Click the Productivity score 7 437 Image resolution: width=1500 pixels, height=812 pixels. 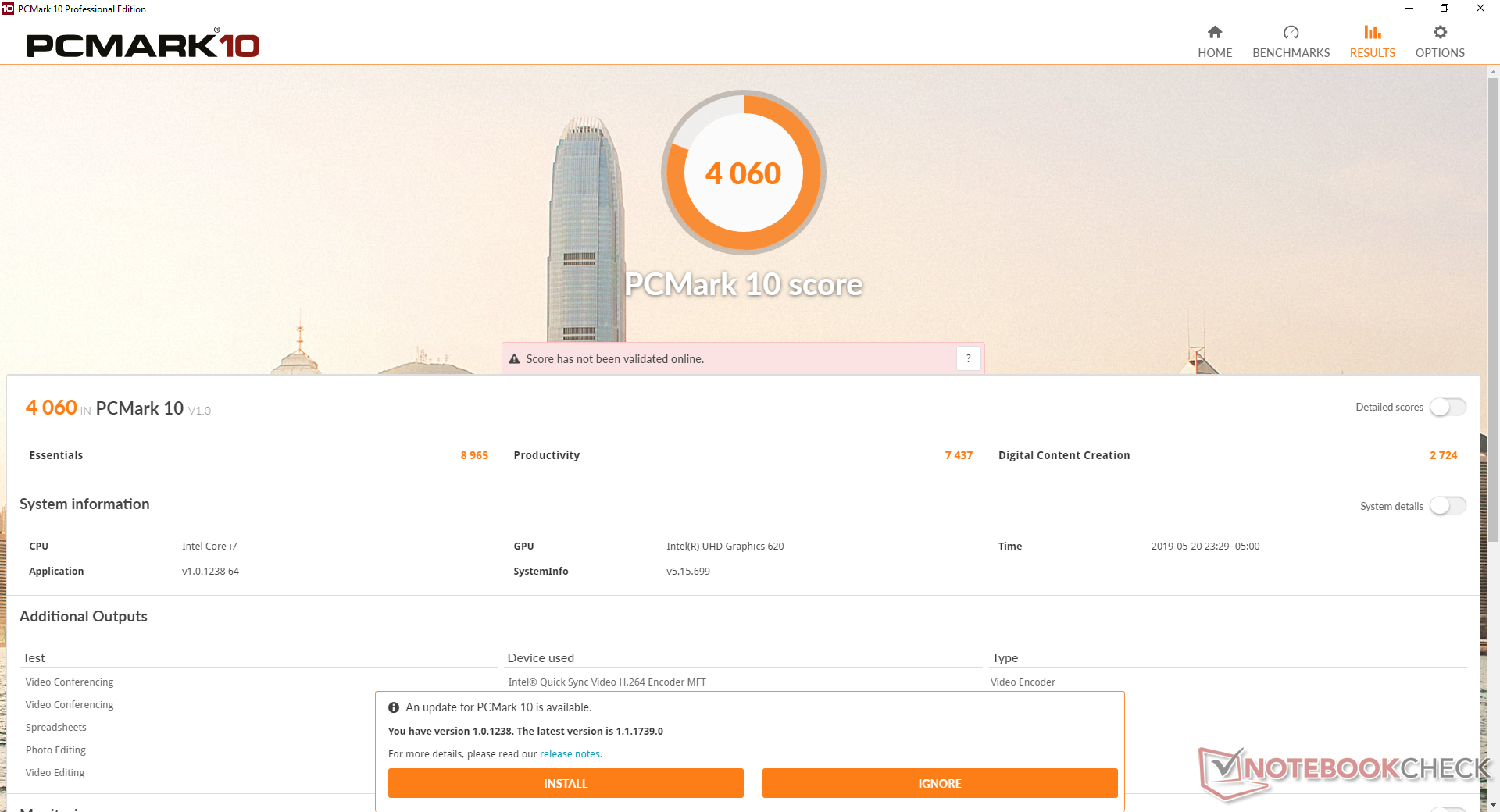(959, 455)
